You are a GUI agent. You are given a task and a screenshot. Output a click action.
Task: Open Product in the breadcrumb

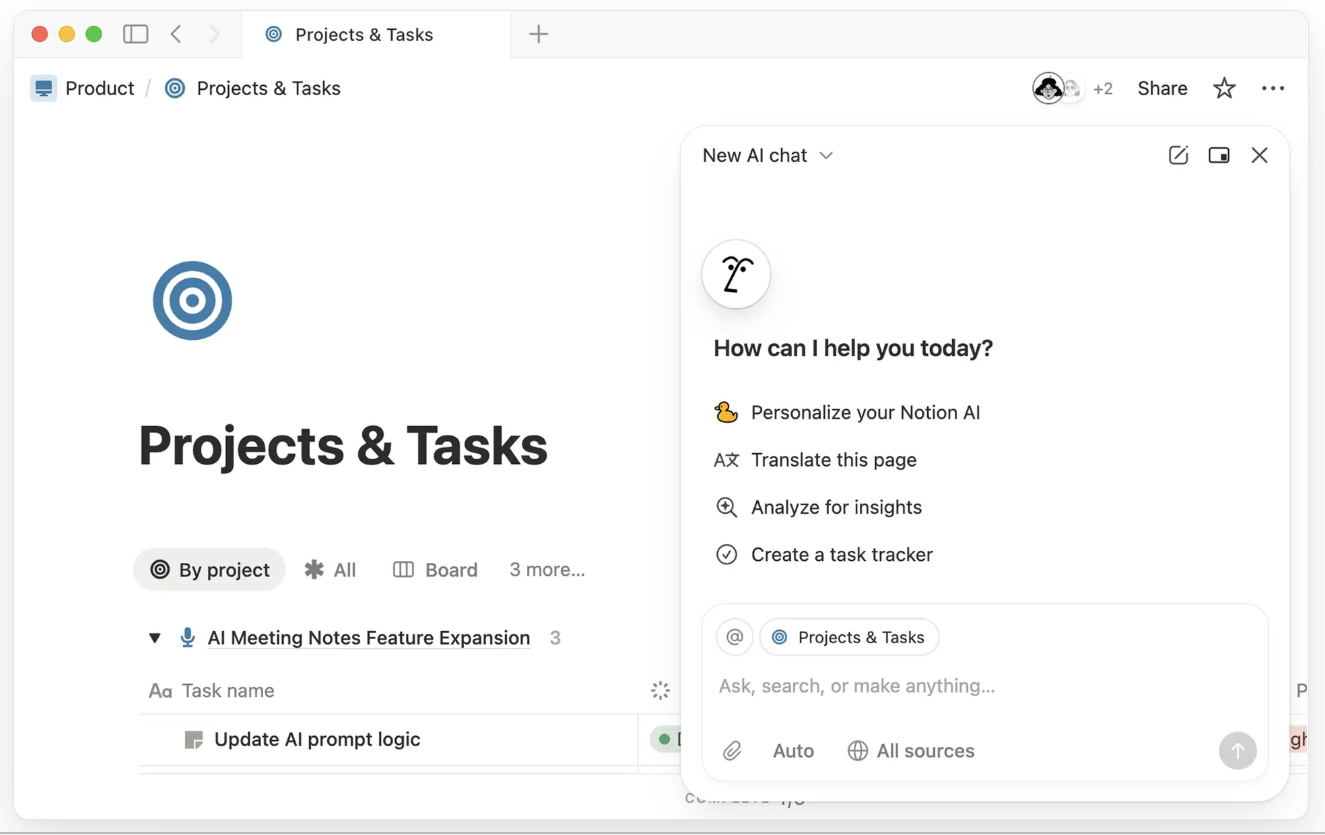[x=83, y=88]
